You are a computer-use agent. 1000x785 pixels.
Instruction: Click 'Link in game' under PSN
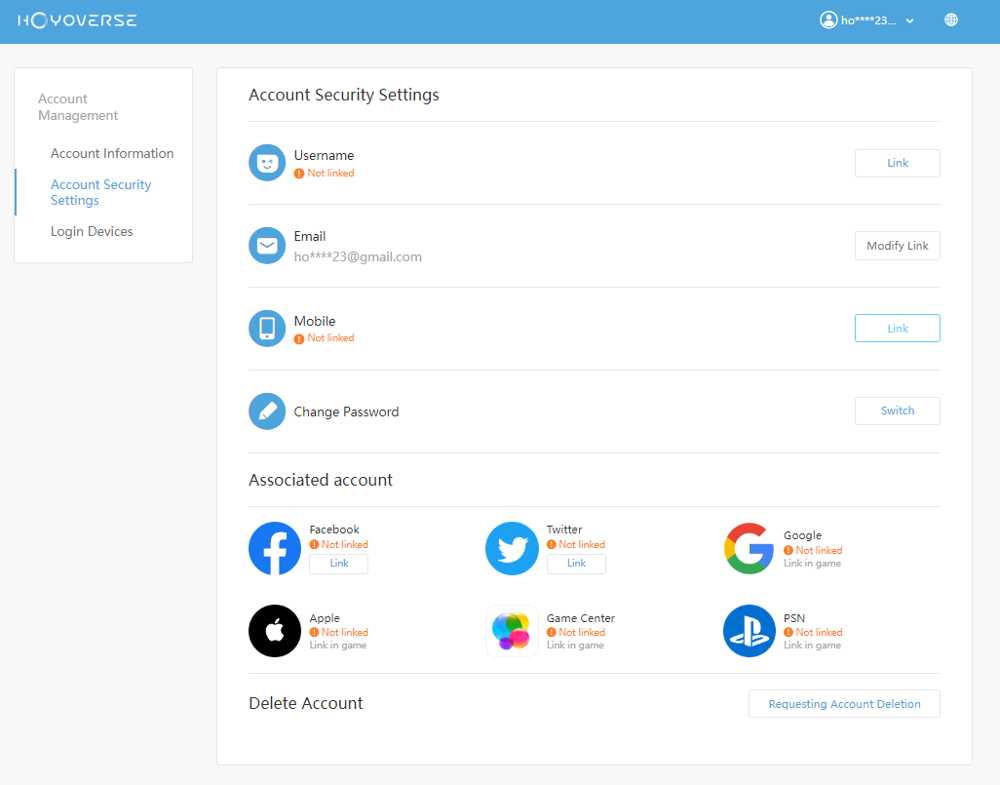pos(812,645)
